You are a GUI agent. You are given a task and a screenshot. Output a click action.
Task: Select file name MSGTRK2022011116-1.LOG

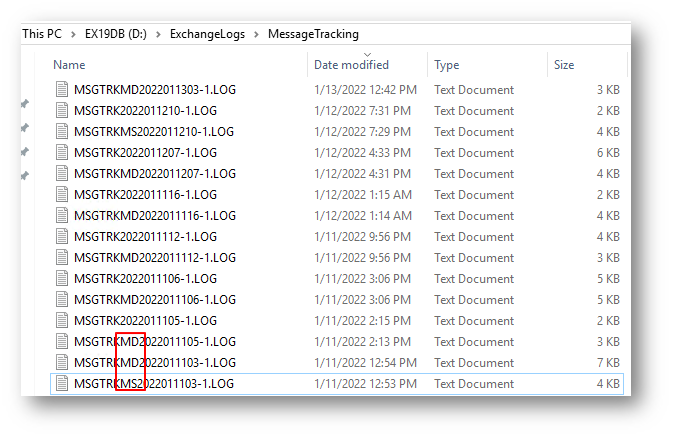click(x=146, y=195)
